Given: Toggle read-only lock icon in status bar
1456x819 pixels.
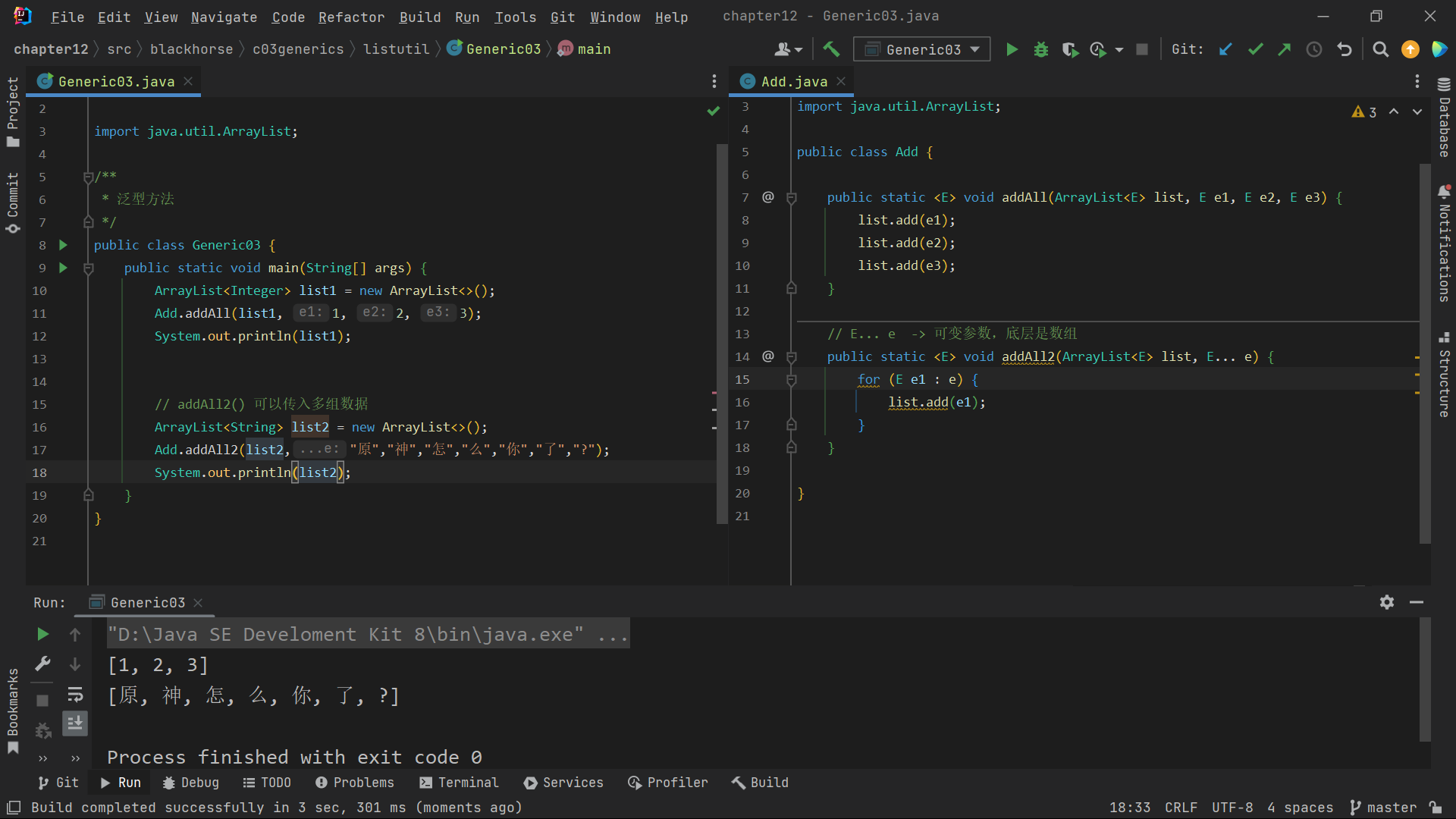Looking at the screenshot, I should (x=1435, y=808).
